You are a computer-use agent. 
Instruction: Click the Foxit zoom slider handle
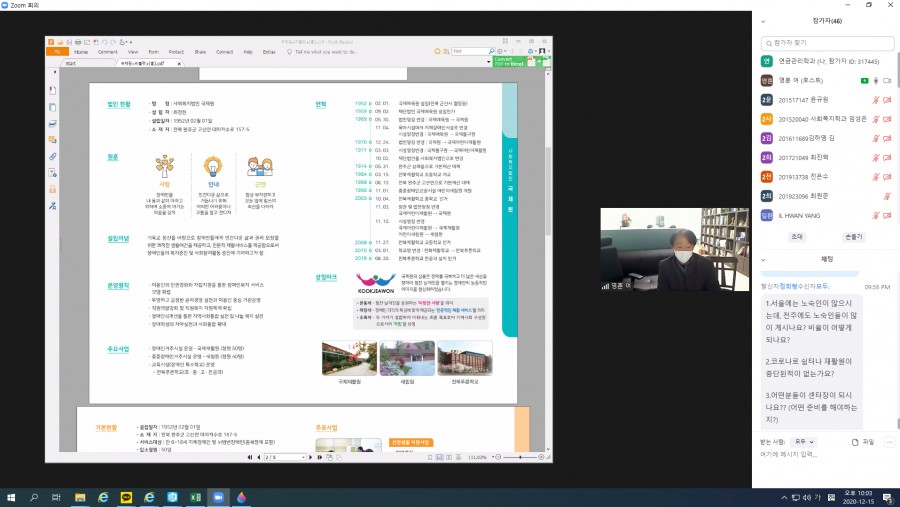[520, 457]
